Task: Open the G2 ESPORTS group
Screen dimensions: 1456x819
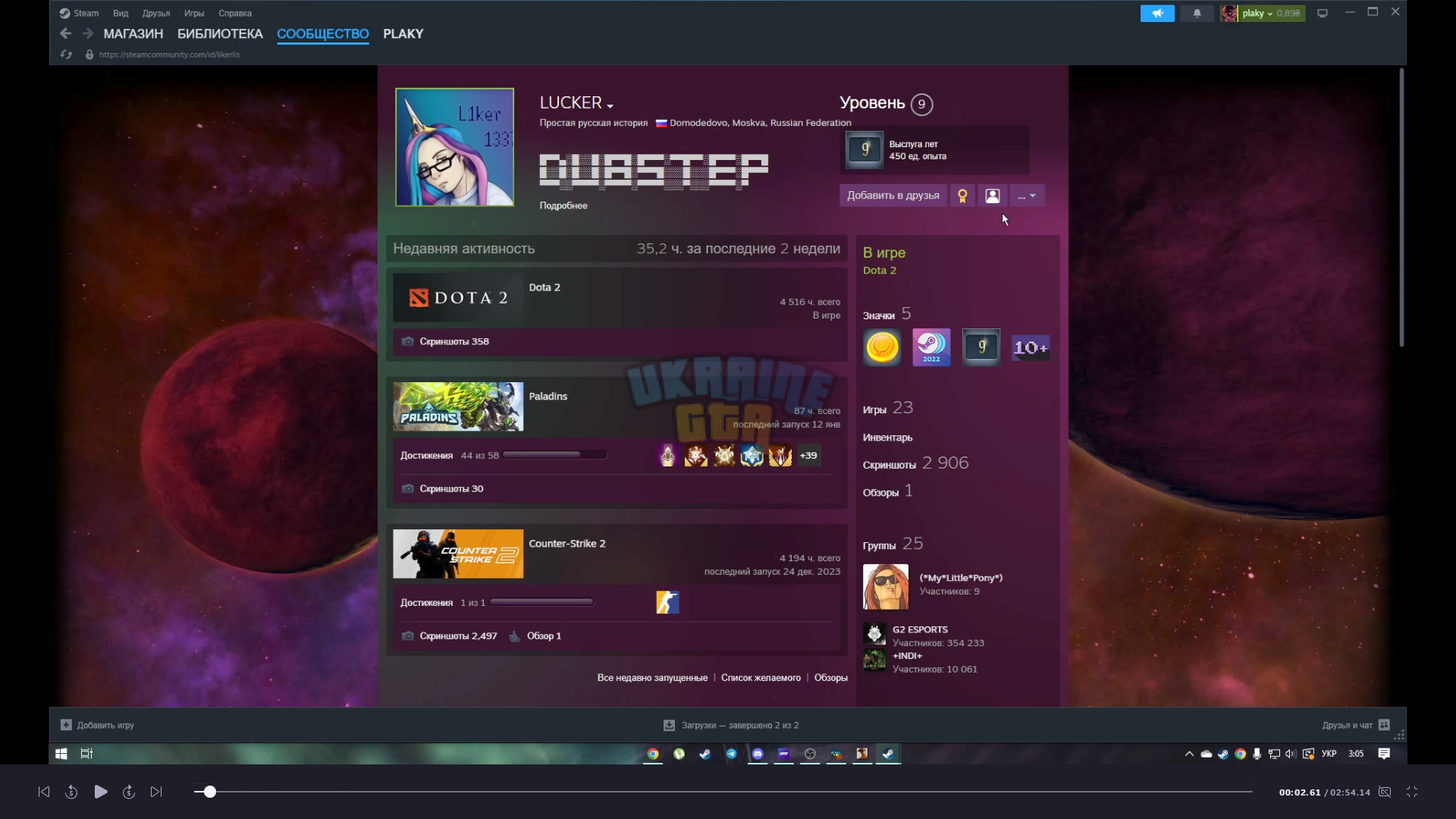Action: pos(920,629)
